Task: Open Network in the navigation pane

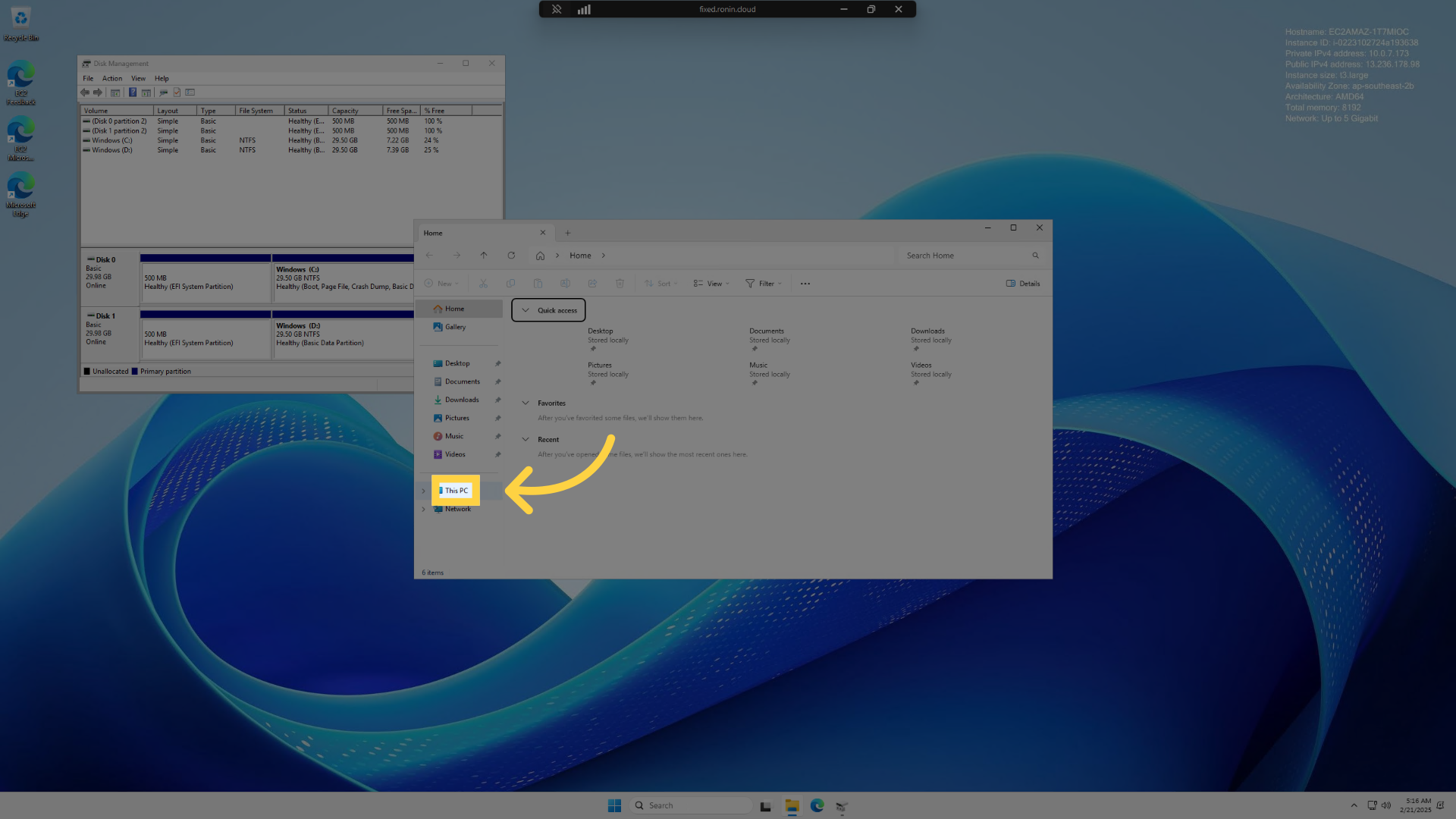Action: (x=458, y=509)
